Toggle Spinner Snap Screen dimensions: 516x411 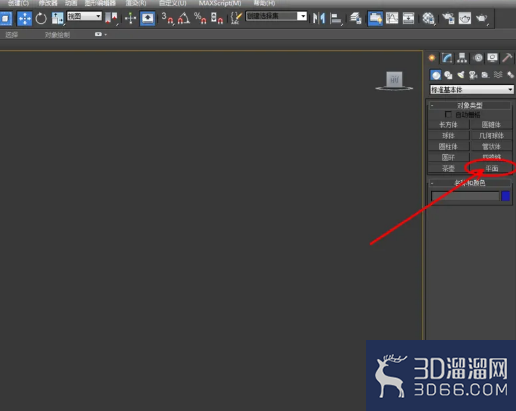coord(217,18)
